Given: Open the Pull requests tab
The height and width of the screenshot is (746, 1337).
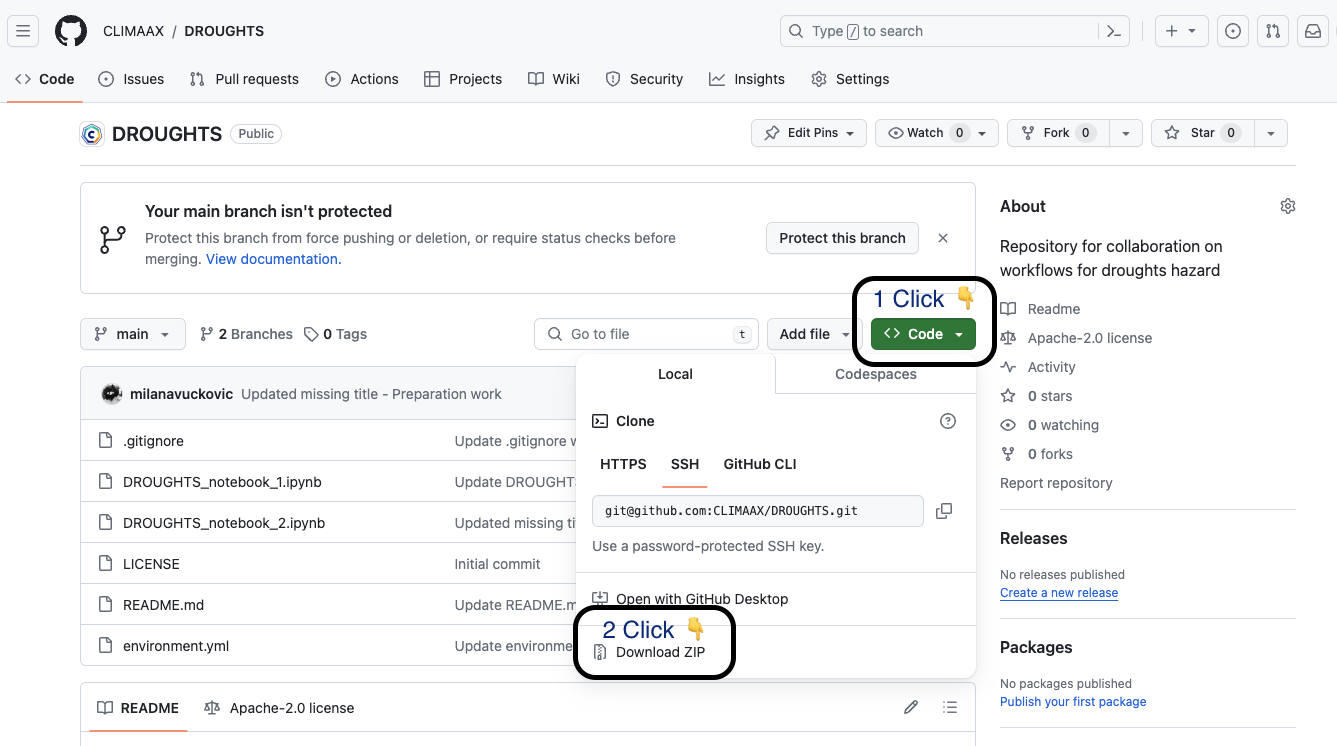Looking at the screenshot, I should (244, 79).
